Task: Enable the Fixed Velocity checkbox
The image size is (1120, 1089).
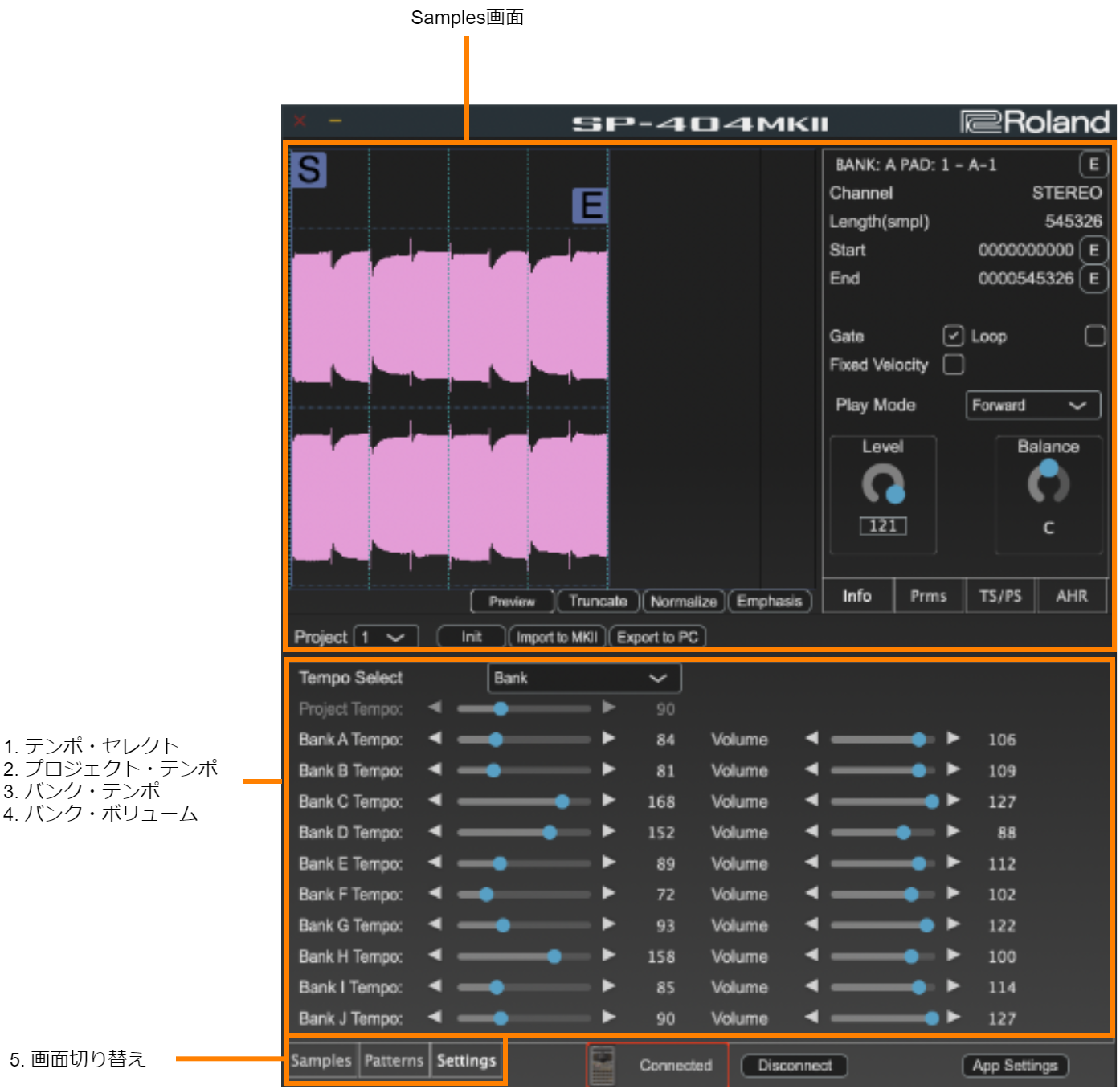Action: (x=953, y=365)
